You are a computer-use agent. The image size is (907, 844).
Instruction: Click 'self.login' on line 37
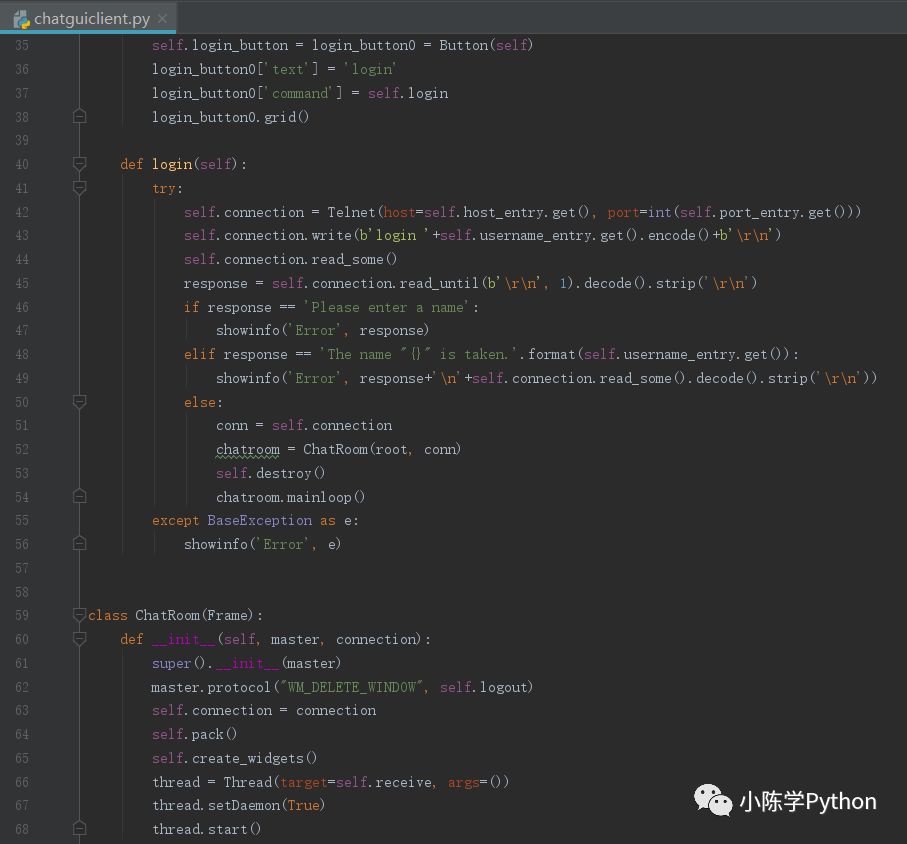(x=408, y=93)
